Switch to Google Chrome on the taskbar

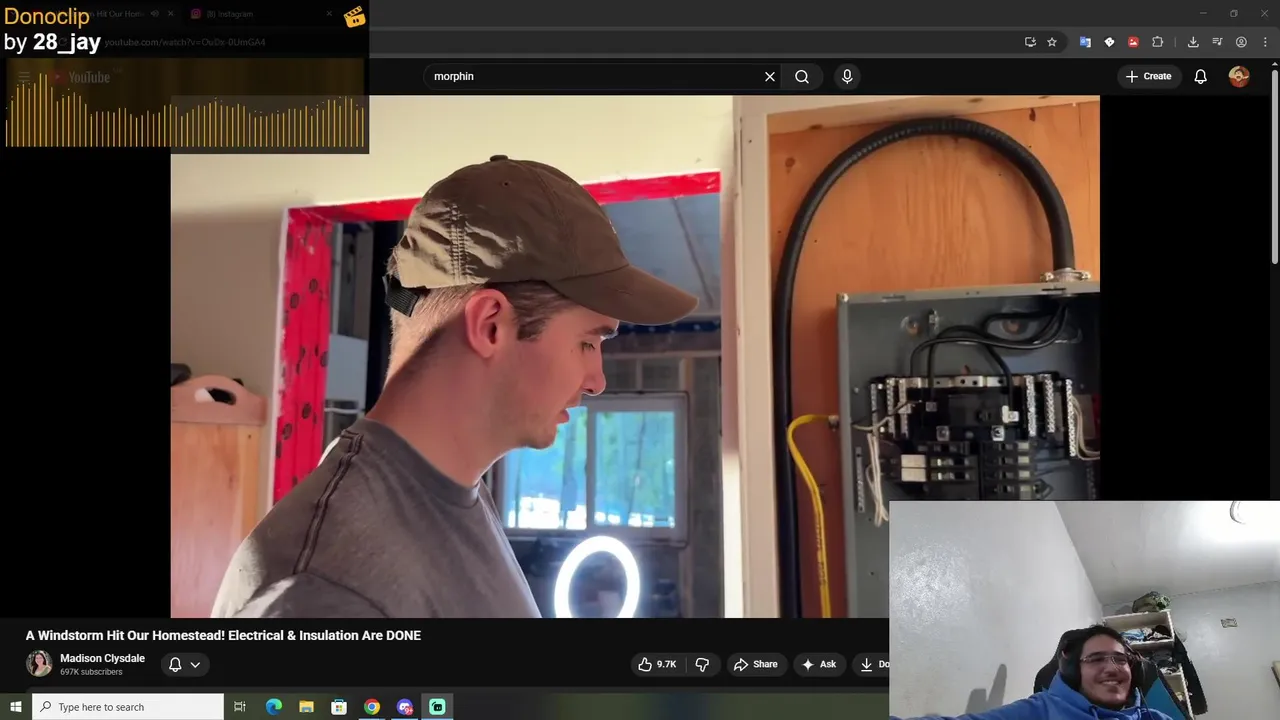click(x=372, y=707)
